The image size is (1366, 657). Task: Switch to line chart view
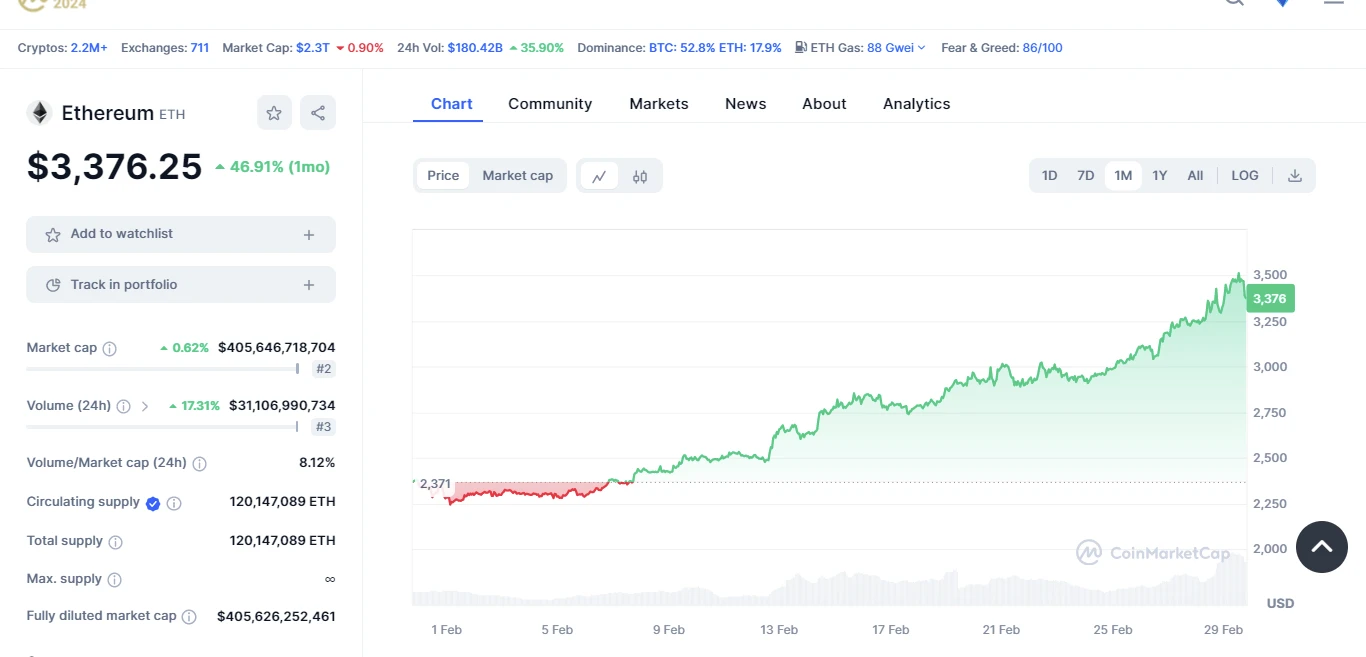(599, 176)
